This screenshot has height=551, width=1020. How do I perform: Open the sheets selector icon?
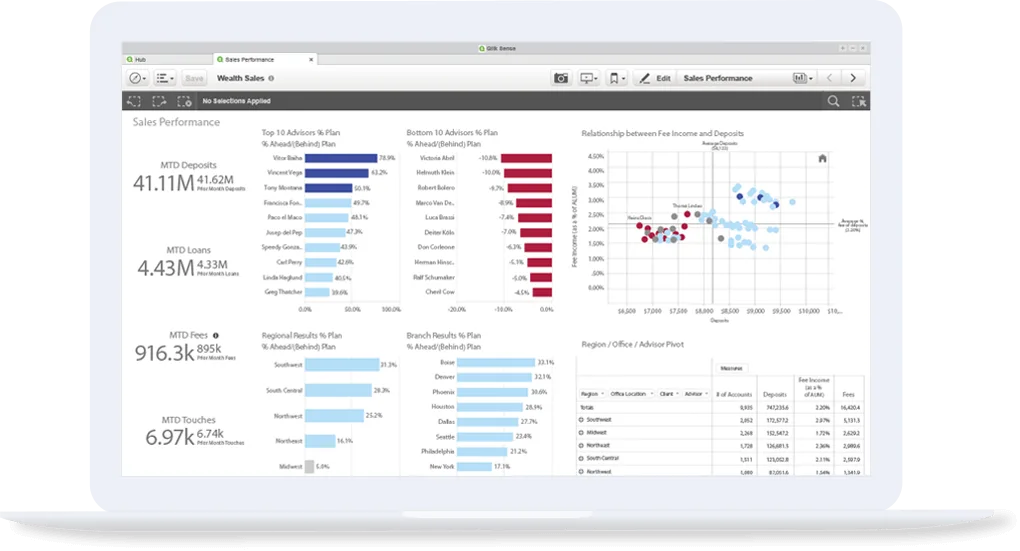pos(802,78)
